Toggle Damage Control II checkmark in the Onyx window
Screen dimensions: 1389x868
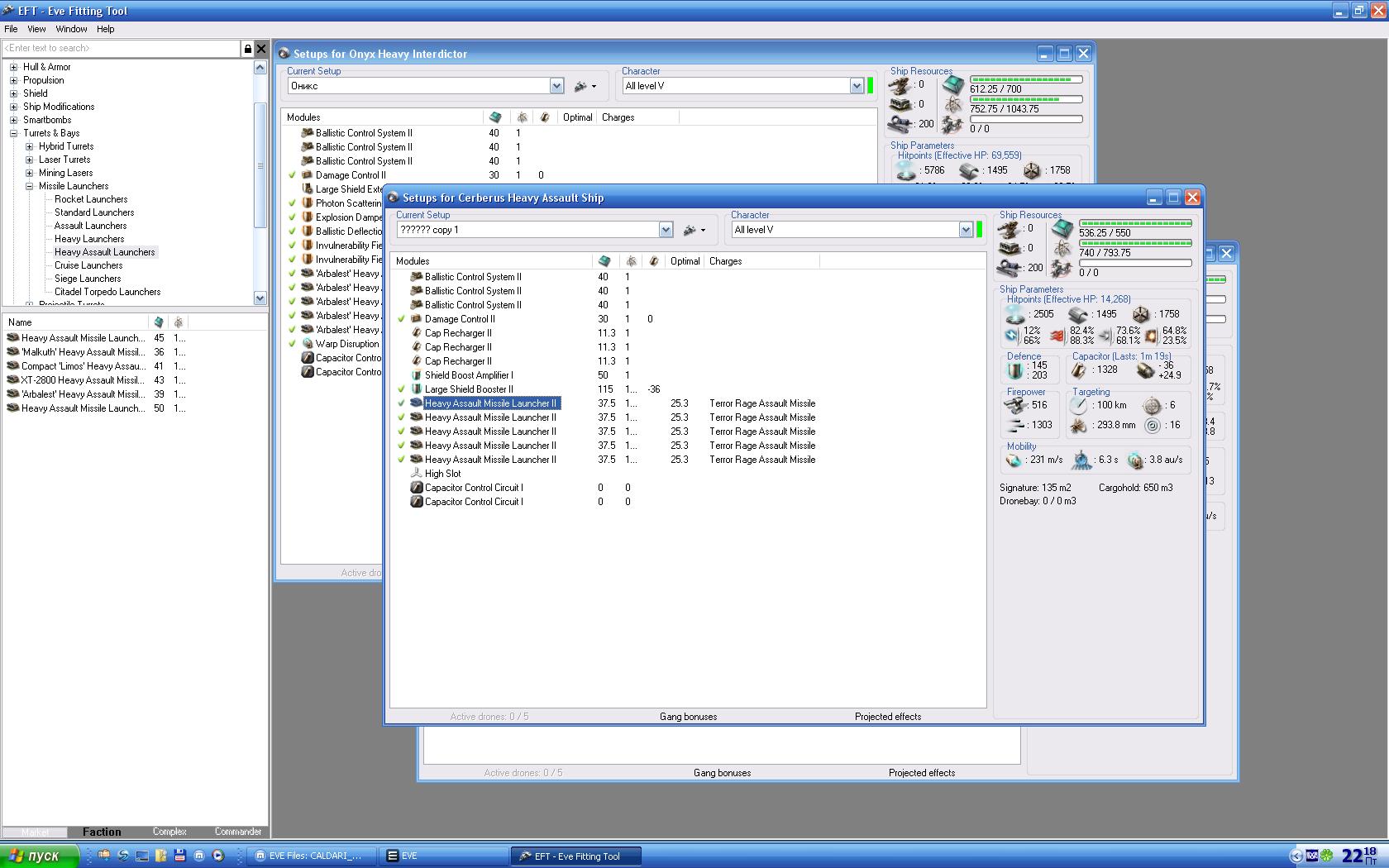point(292,175)
